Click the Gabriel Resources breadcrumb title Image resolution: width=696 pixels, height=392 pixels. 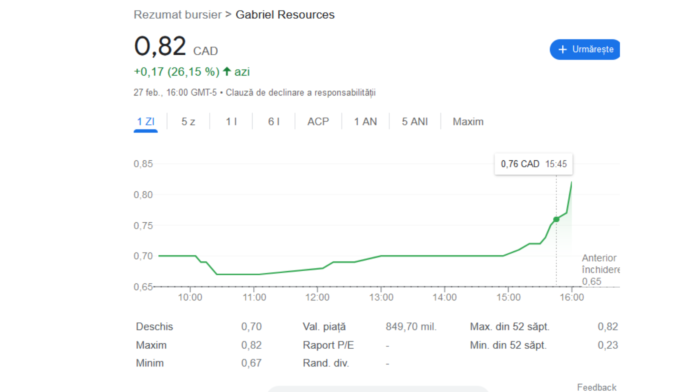(285, 15)
